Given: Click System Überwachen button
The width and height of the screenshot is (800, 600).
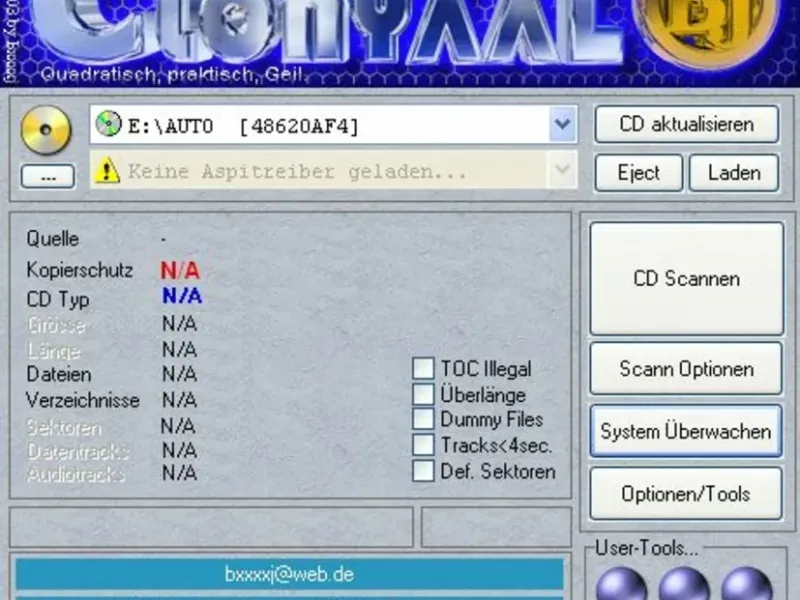Looking at the screenshot, I should pos(686,431).
